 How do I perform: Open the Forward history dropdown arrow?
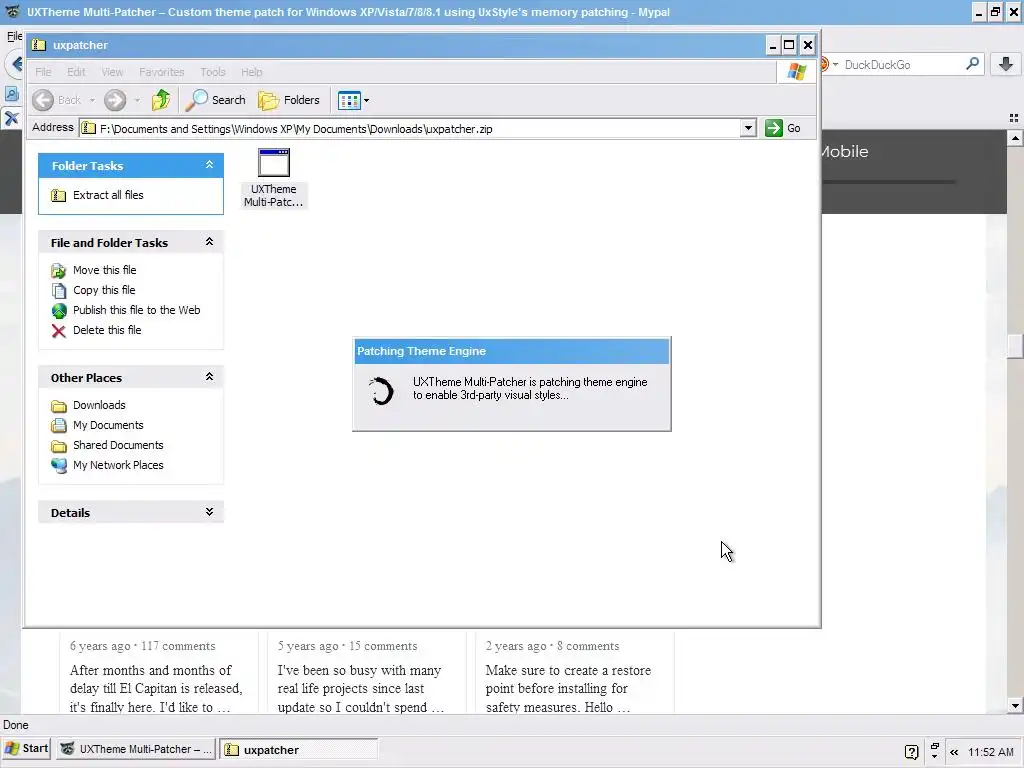click(x=136, y=101)
